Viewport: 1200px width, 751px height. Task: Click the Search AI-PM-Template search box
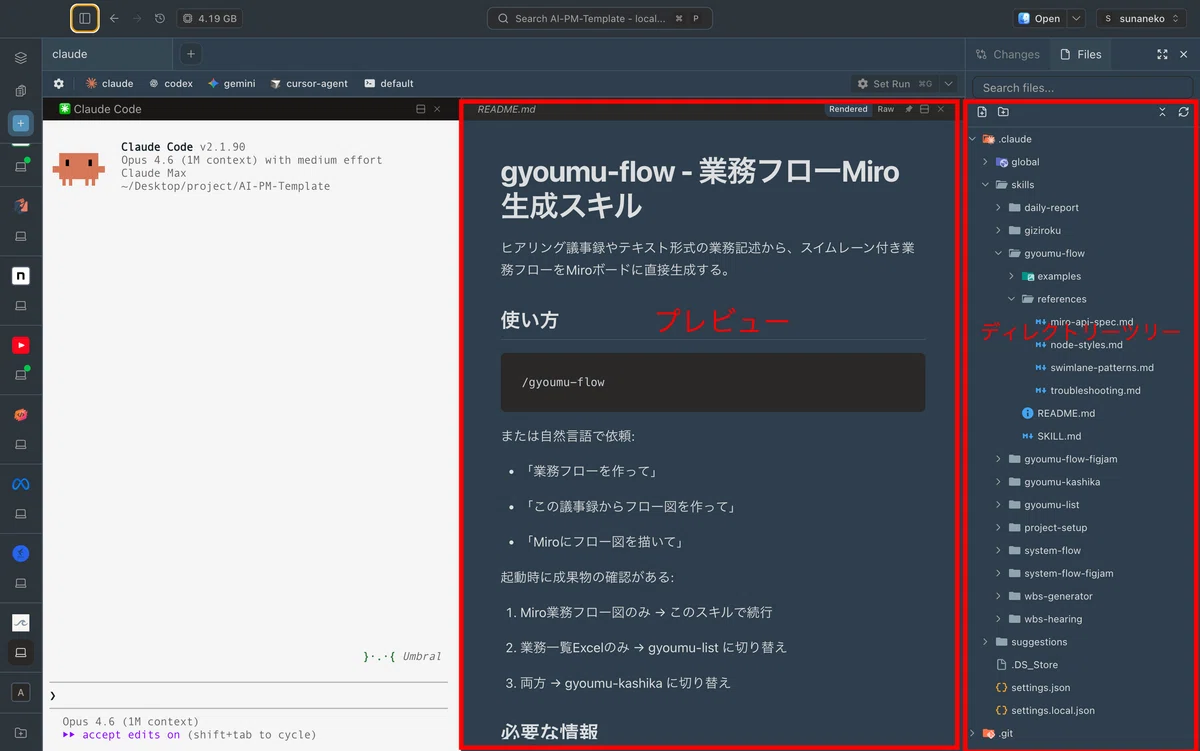[600, 18]
